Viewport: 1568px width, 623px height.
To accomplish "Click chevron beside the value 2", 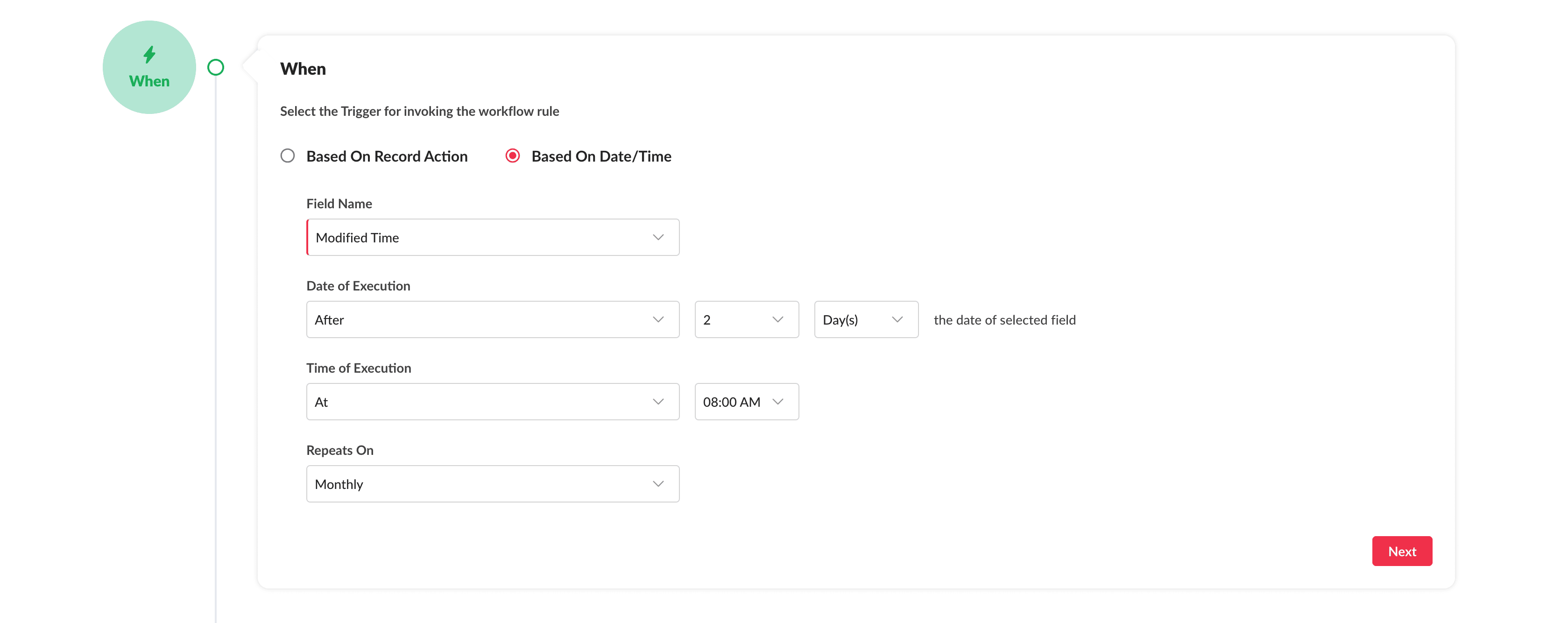I will pyautogui.click(x=777, y=320).
